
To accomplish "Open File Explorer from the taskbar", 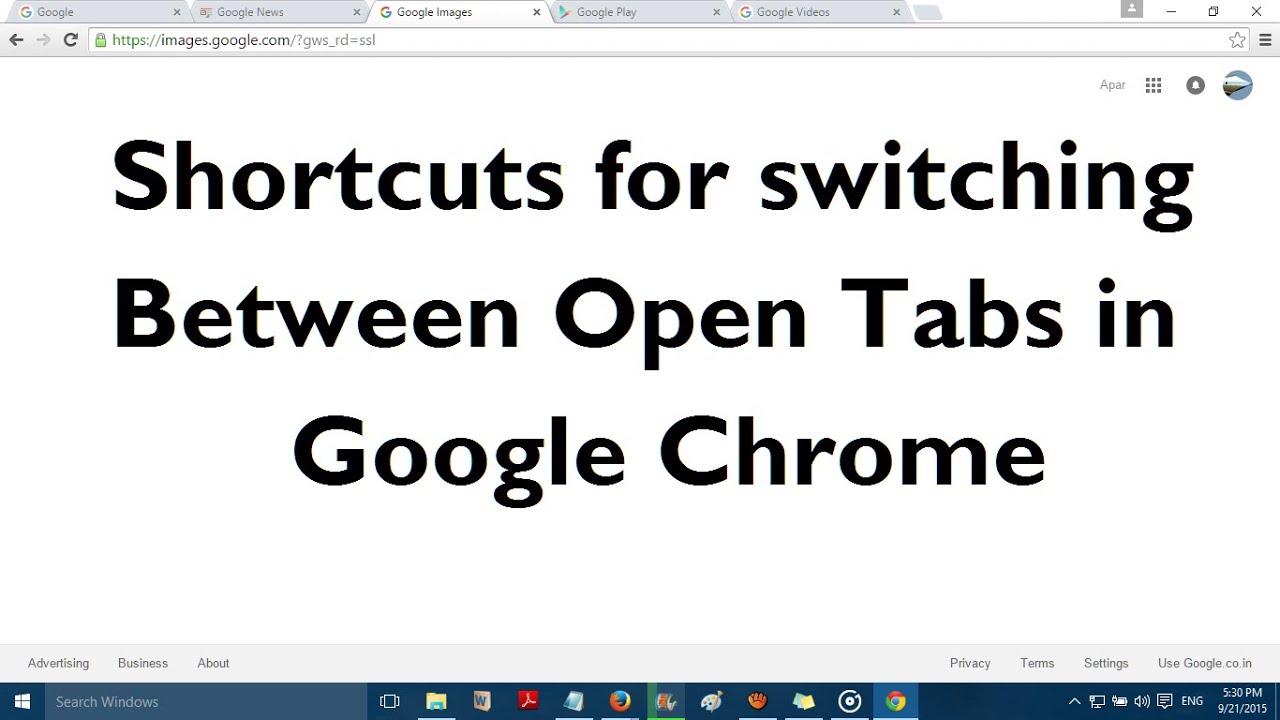I will (x=436, y=702).
